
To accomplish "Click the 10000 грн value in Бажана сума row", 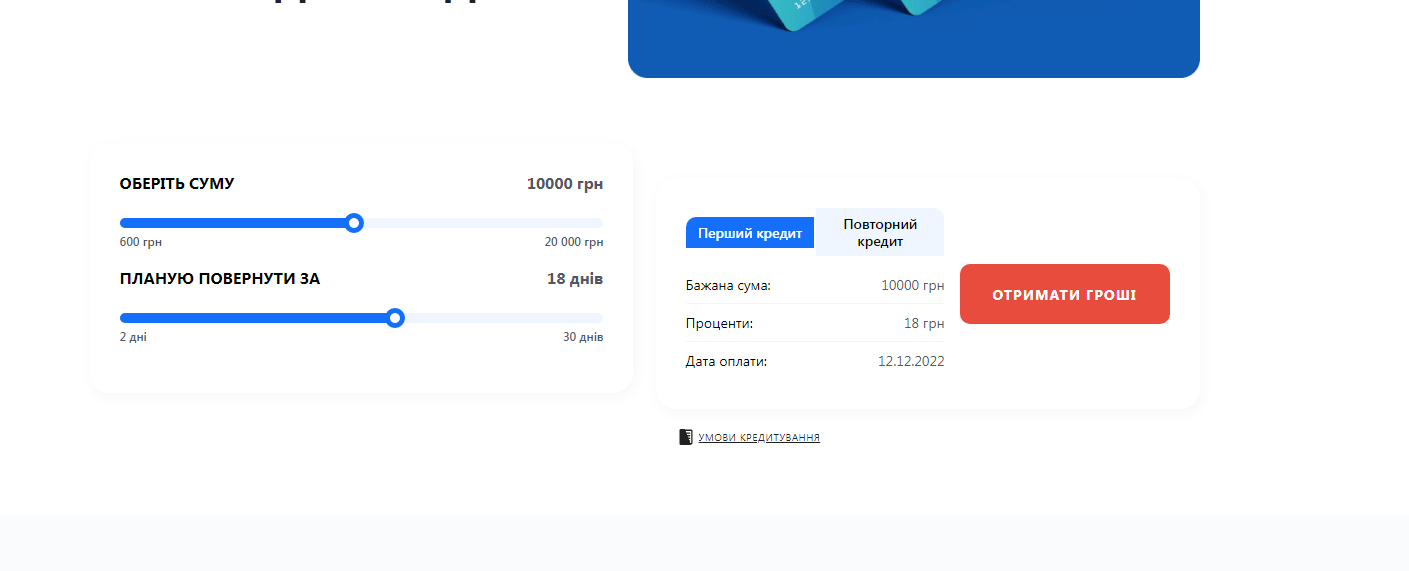I will pos(912,285).
